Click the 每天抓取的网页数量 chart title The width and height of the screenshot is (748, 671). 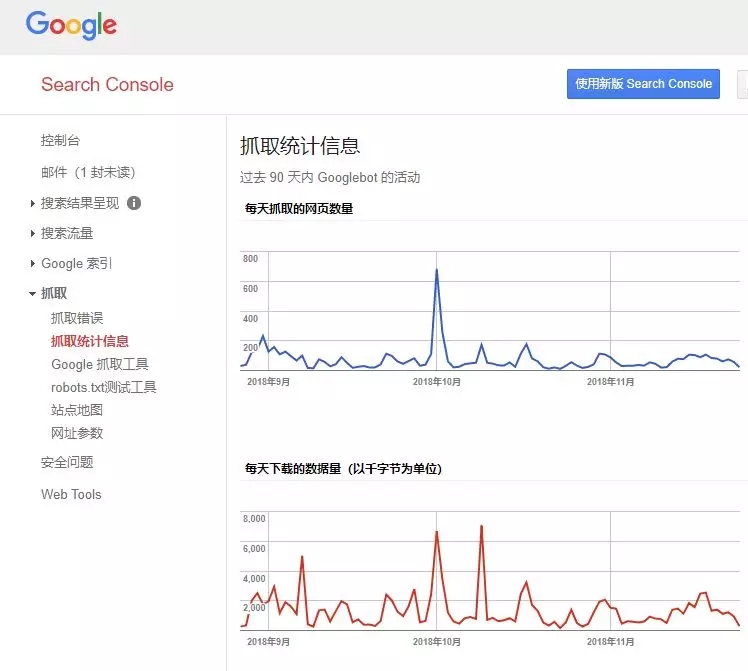click(x=299, y=208)
